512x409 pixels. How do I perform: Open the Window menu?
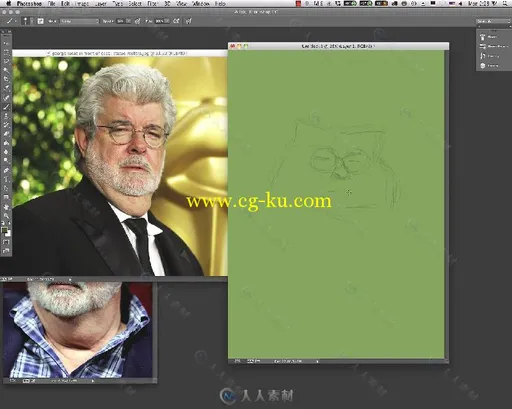tap(200, 4)
